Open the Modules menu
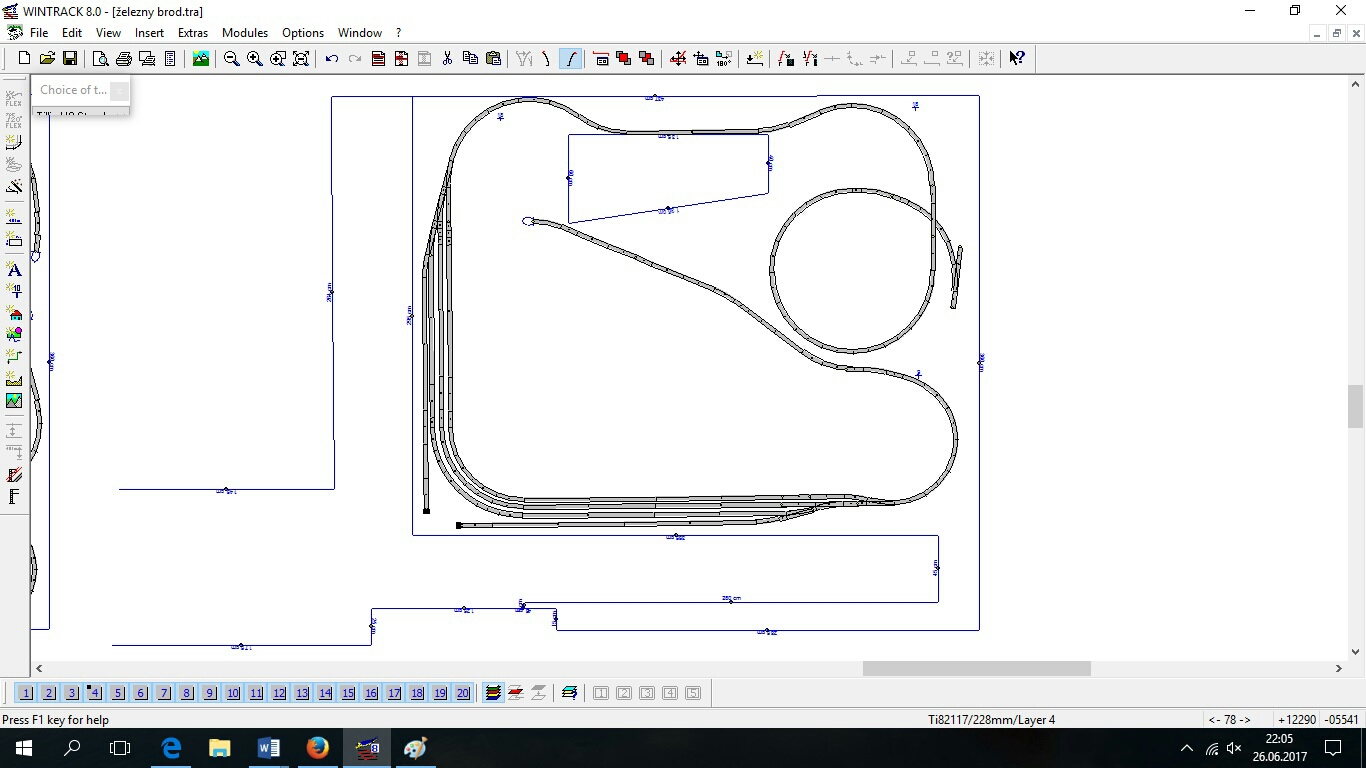The image size is (1366, 768). pyautogui.click(x=245, y=33)
